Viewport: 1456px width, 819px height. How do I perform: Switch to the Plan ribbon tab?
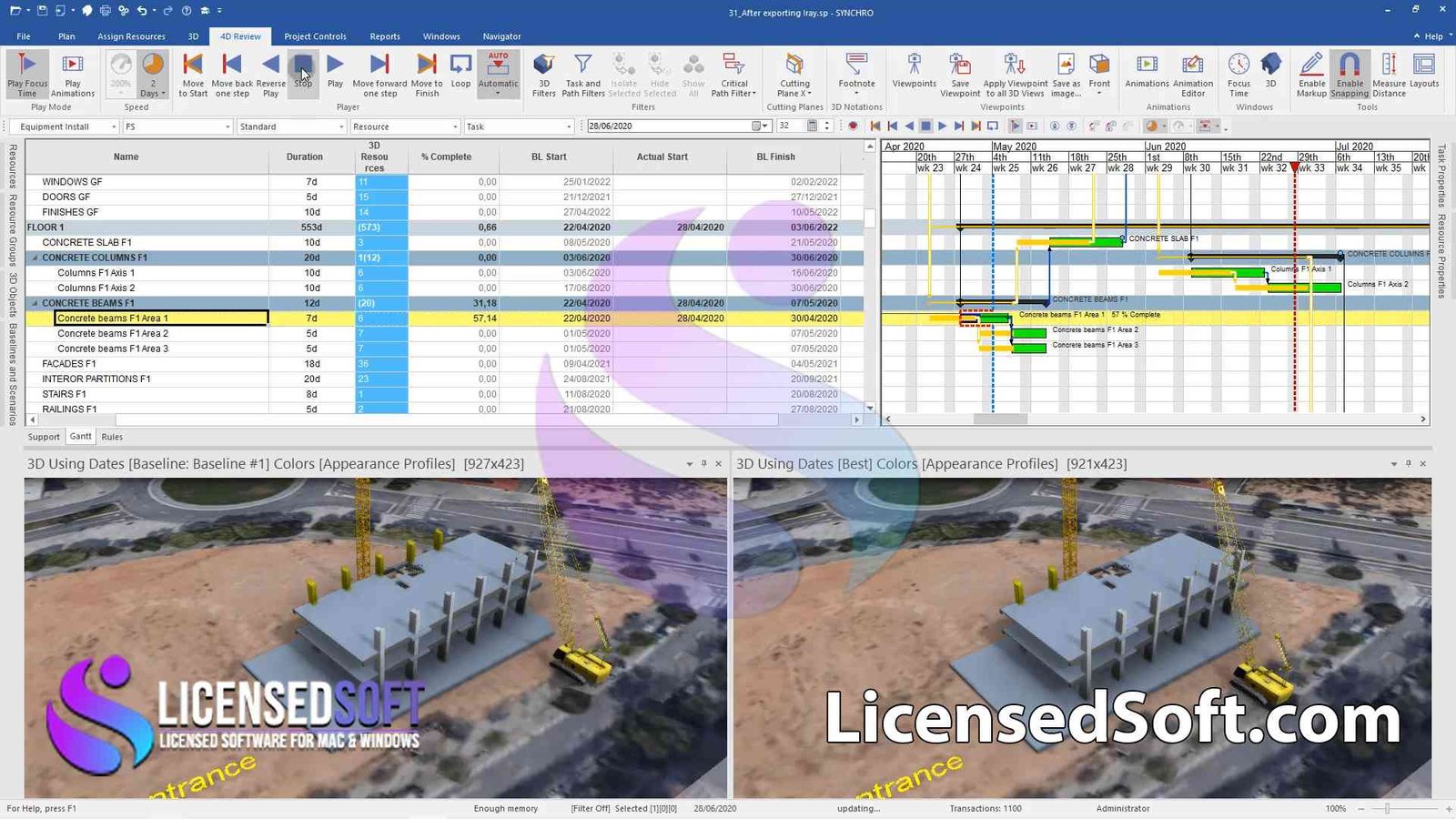(x=66, y=36)
